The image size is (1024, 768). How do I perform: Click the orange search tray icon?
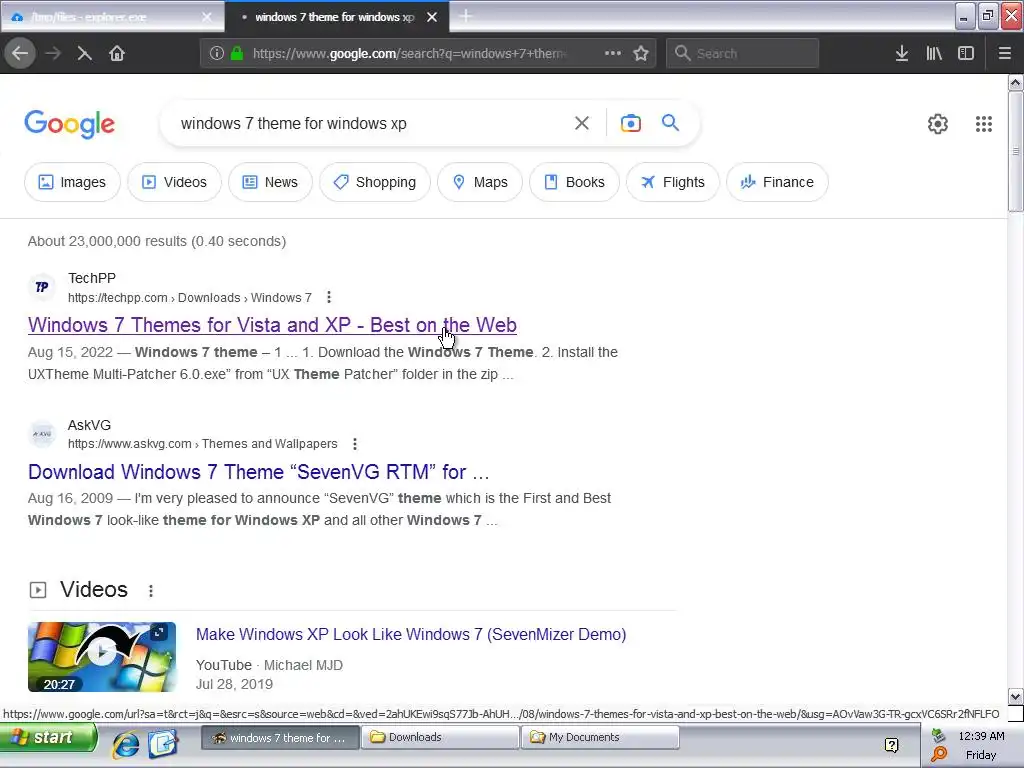click(939, 754)
